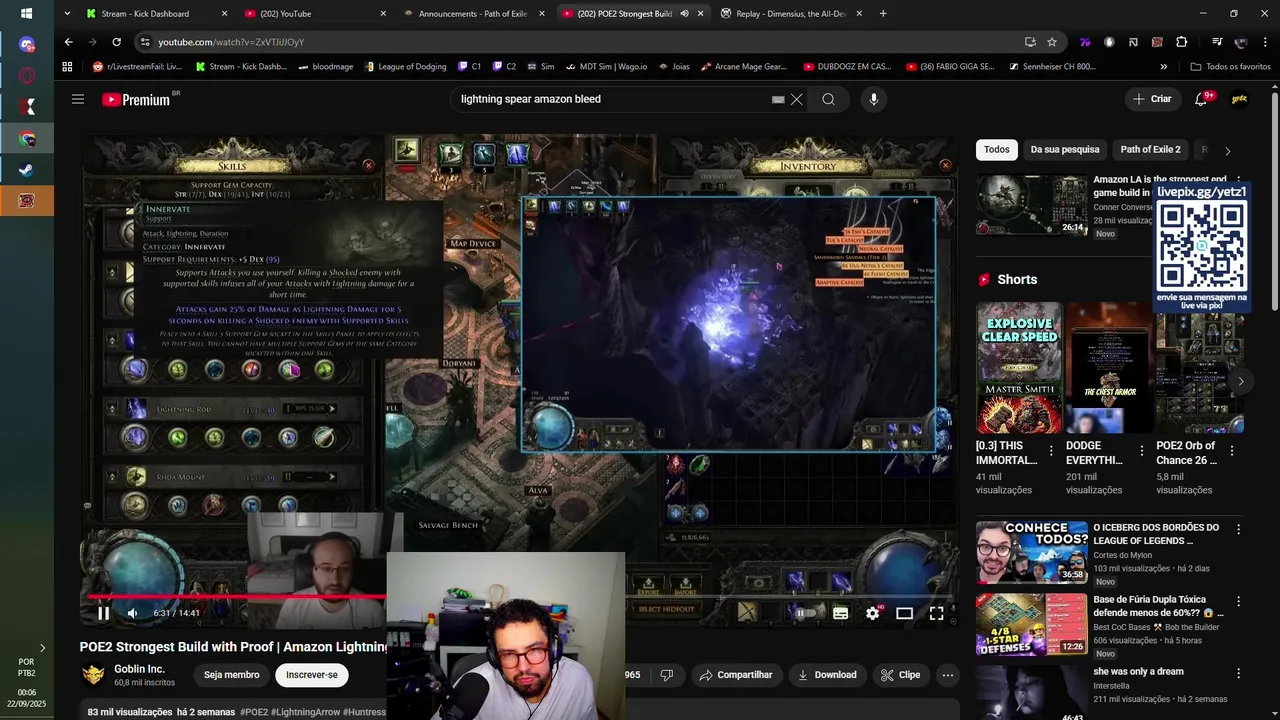Switch to Announcements - Path of Exile tab
The width and height of the screenshot is (1280, 720).
coord(473,14)
